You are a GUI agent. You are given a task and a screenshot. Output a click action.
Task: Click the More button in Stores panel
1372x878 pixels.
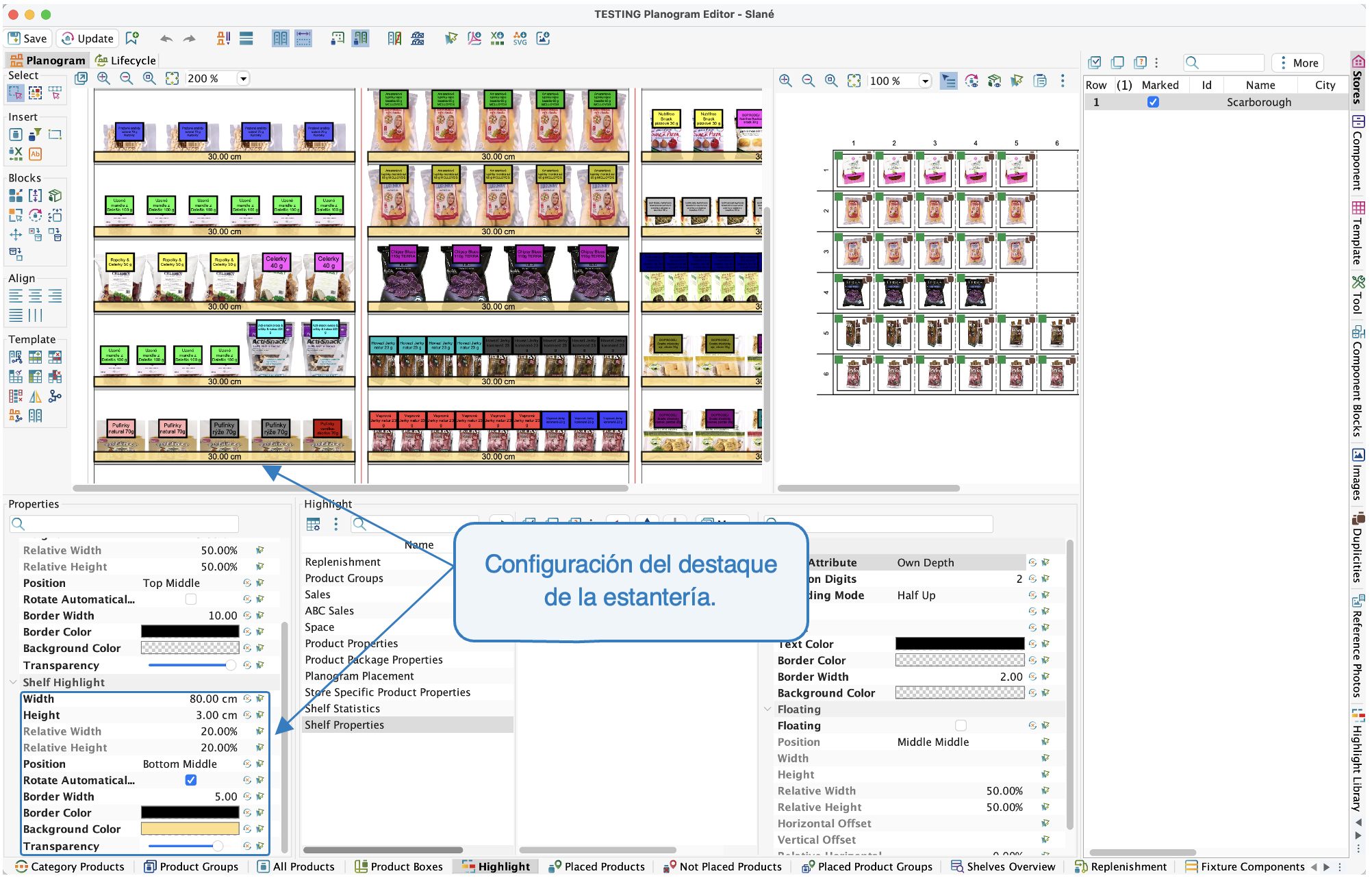click(1298, 63)
